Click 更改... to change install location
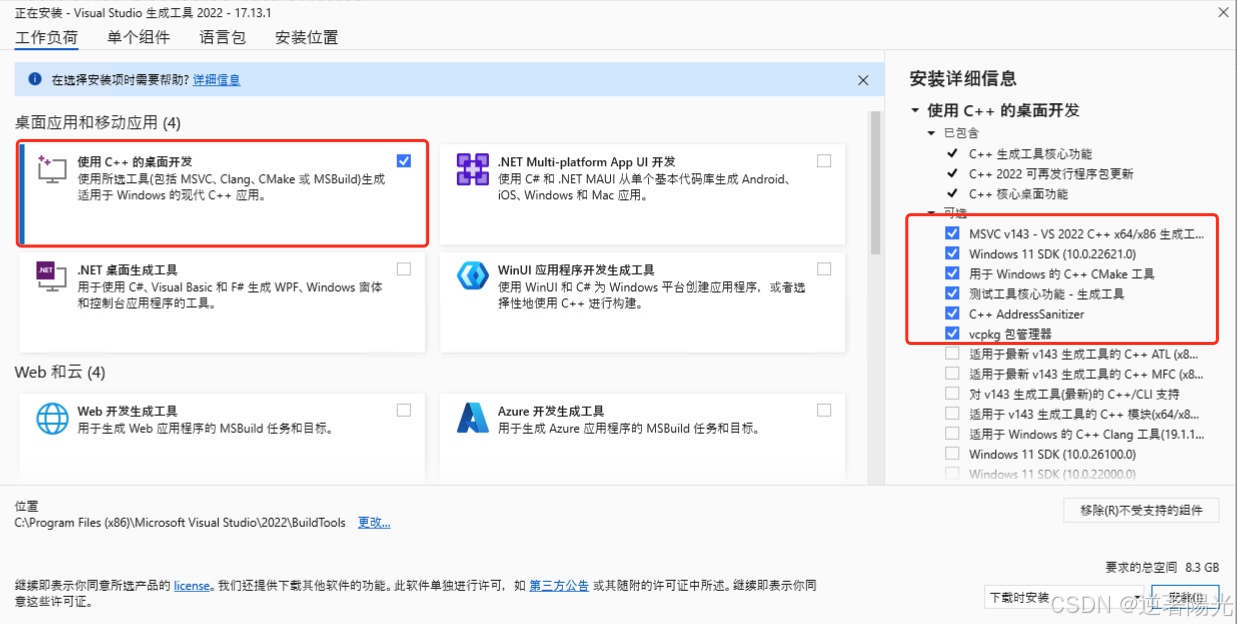 [374, 523]
